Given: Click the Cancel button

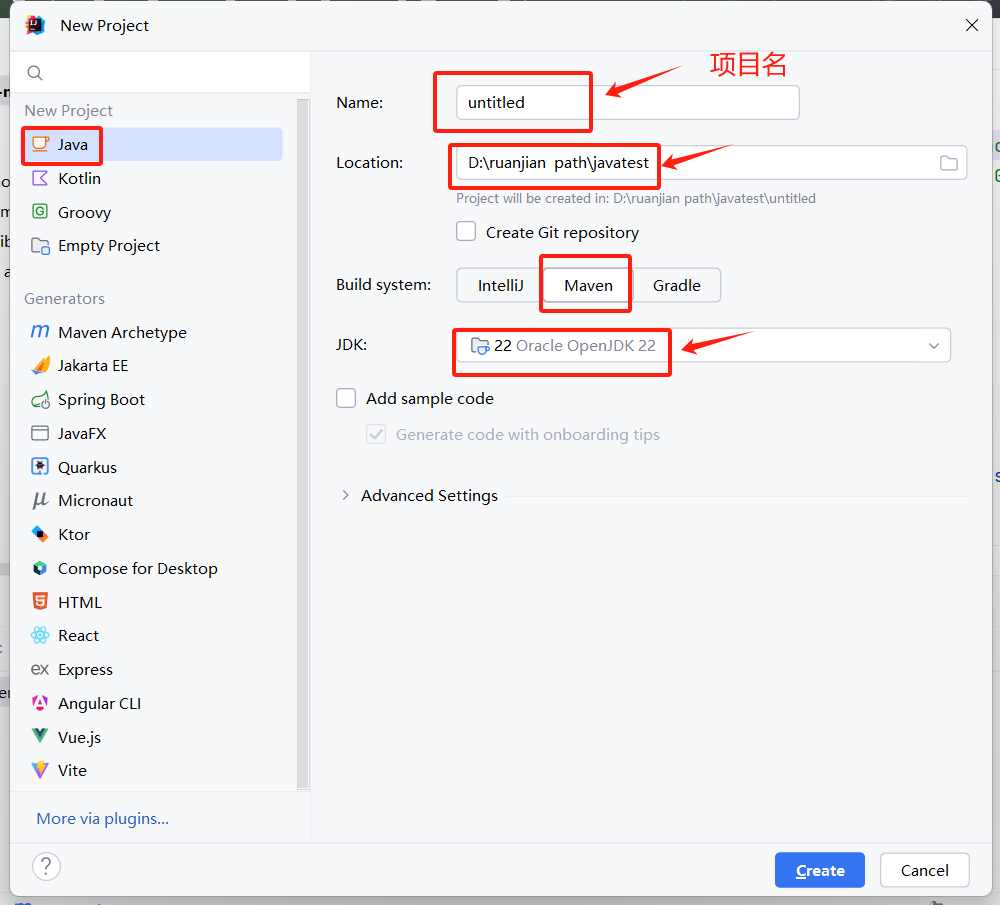Looking at the screenshot, I should coord(924,870).
